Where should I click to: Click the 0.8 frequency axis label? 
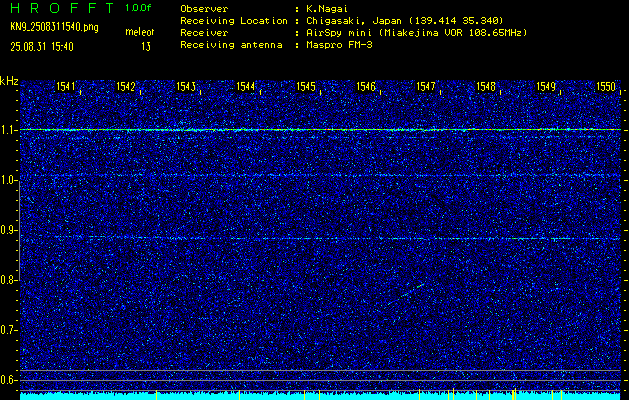8,280
